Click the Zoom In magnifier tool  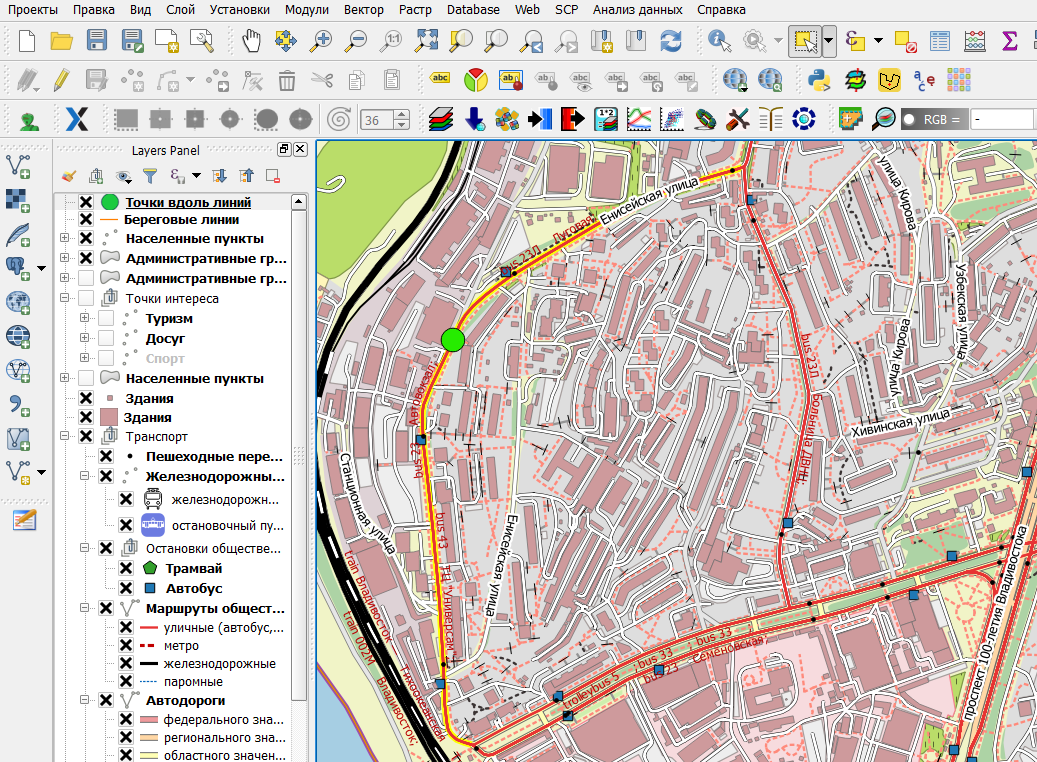tap(321, 41)
